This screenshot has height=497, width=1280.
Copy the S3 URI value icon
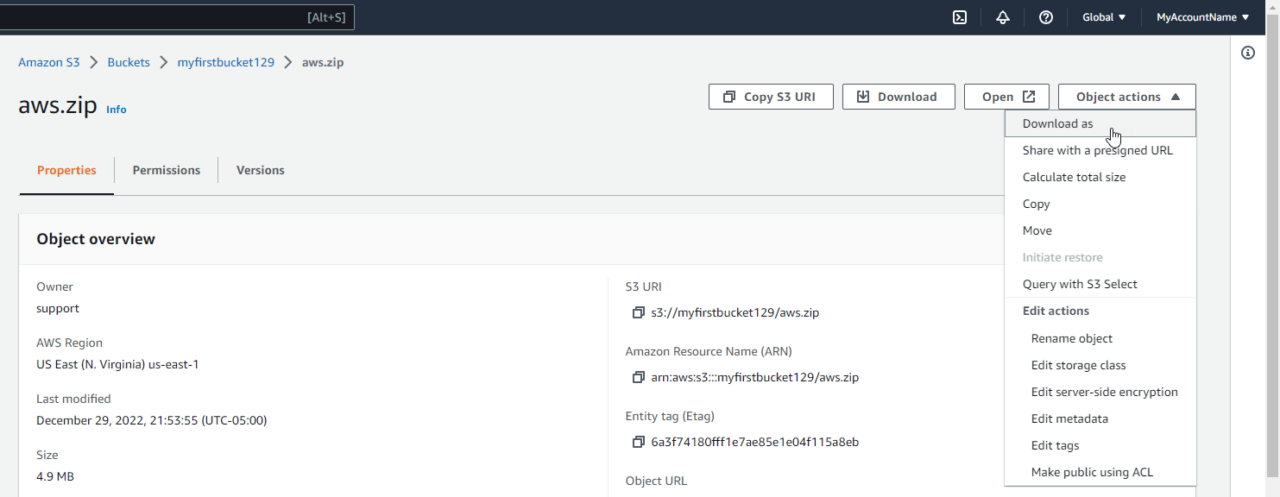[638, 313]
